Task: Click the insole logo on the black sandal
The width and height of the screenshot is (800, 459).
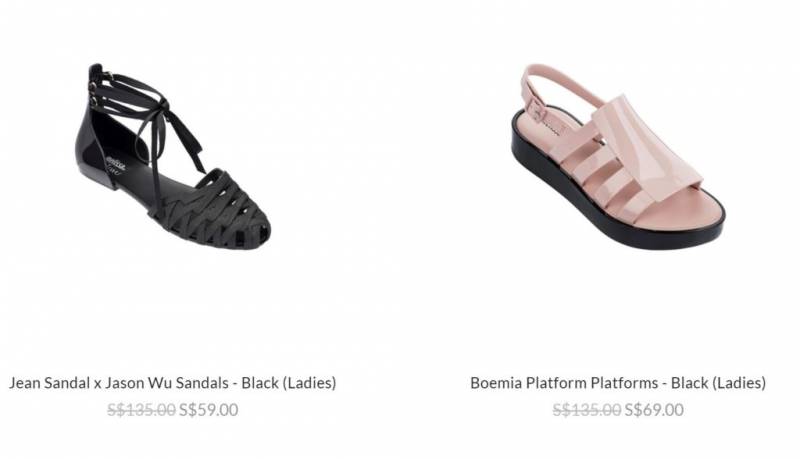Action: [115, 164]
